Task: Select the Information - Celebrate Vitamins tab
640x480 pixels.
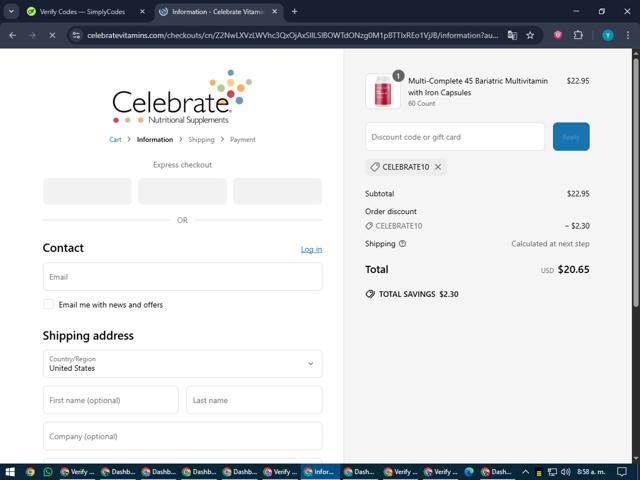Action: pyautogui.click(x=218, y=12)
